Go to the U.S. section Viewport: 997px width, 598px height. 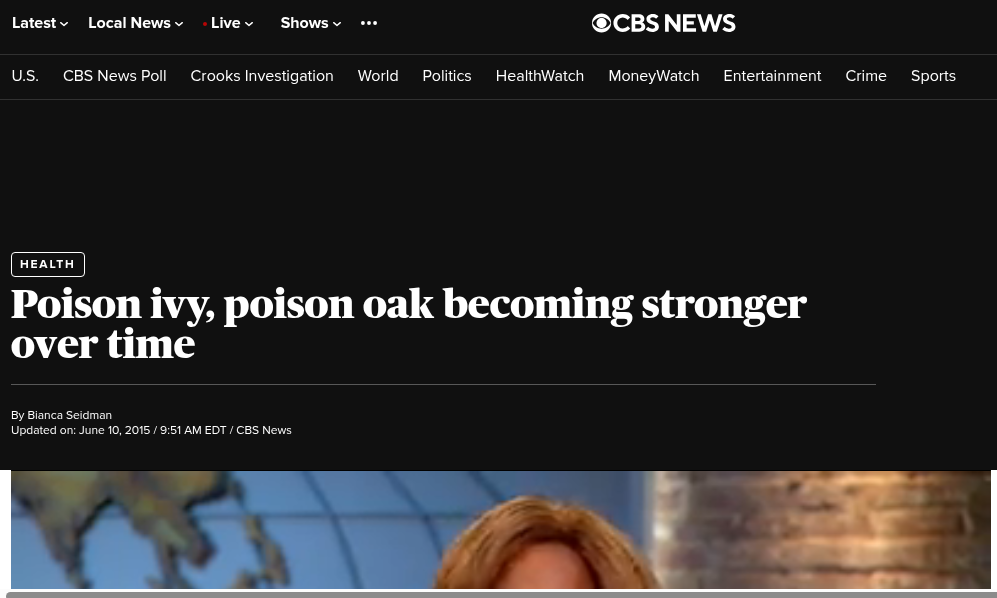pyautogui.click(x=25, y=76)
